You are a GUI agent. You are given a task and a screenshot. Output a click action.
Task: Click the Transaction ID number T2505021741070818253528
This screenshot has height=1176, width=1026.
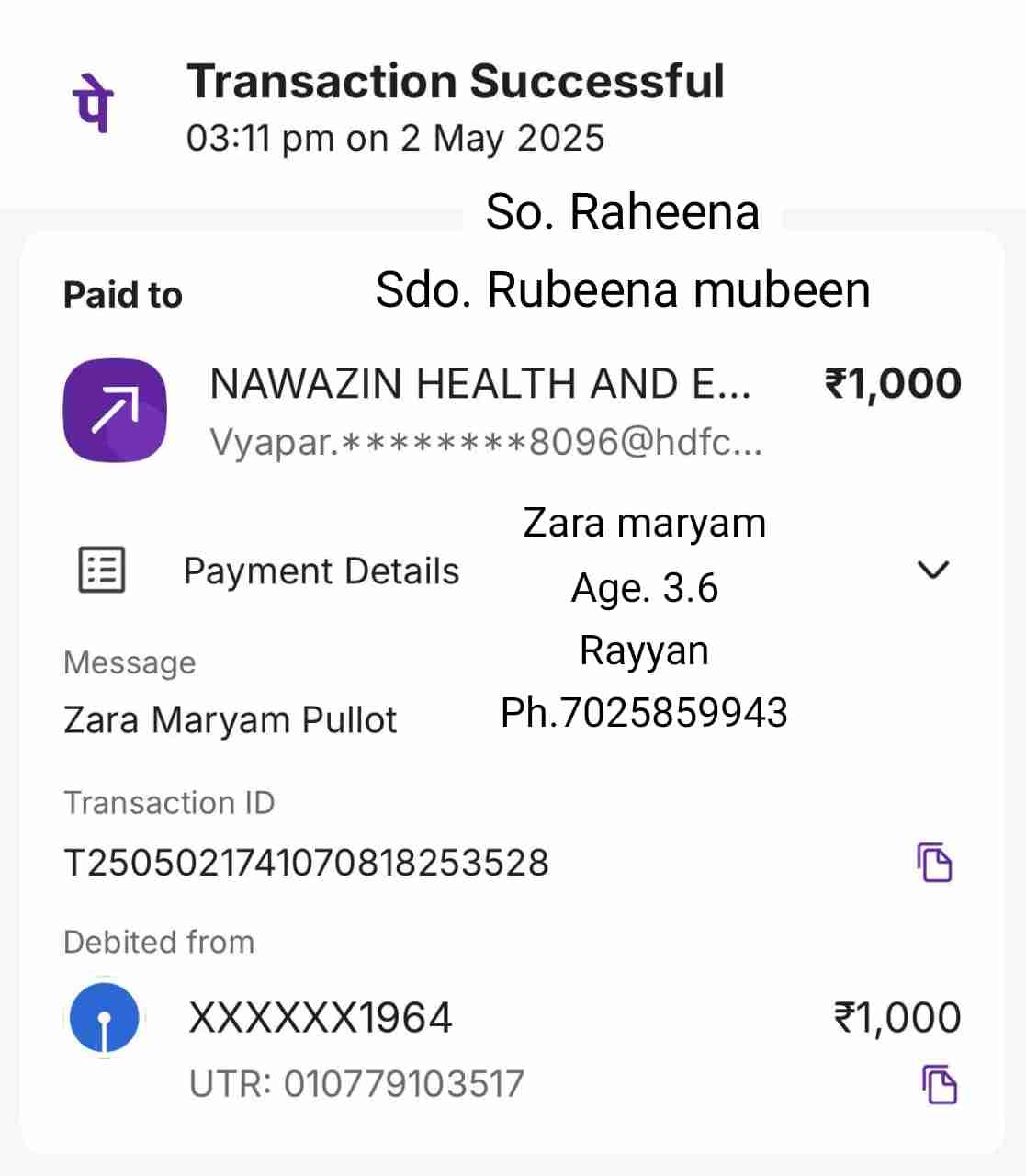(306, 863)
